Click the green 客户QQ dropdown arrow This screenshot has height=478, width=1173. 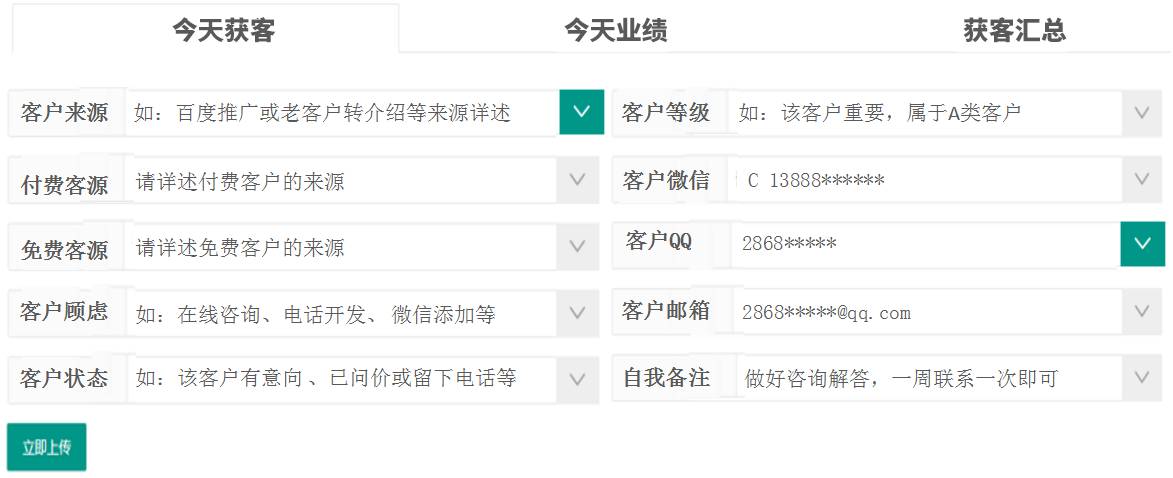pos(1143,244)
